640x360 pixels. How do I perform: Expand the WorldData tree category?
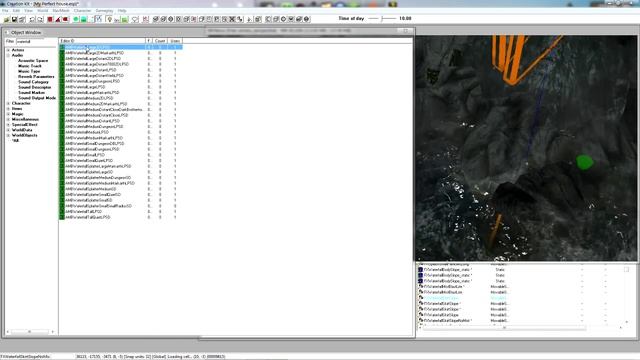point(8,130)
